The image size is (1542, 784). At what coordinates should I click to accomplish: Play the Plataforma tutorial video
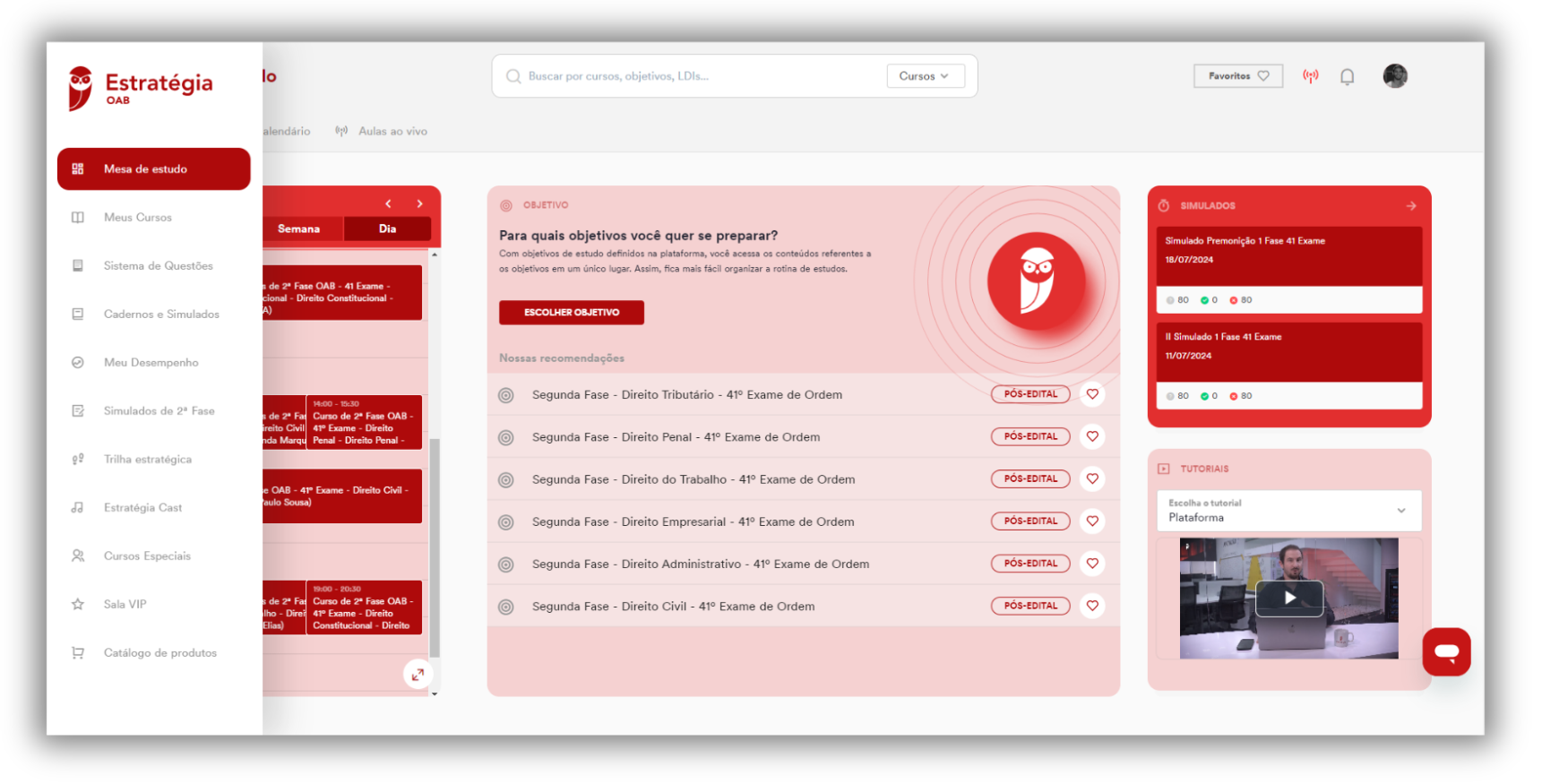coord(1289,599)
